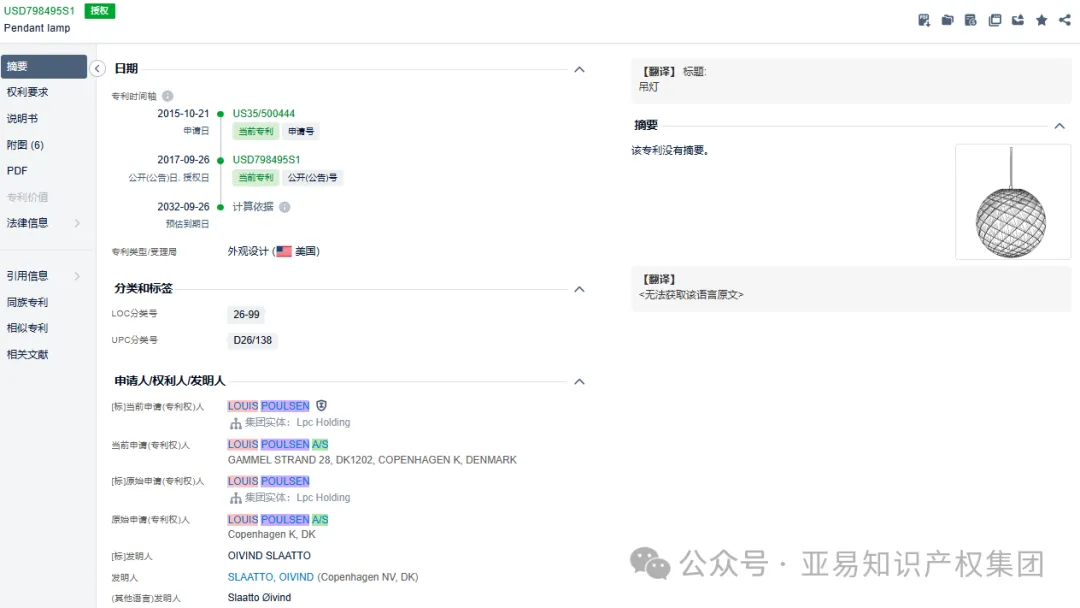
Task: Open the 权利要求 sidebar tab
Action: coord(27,92)
